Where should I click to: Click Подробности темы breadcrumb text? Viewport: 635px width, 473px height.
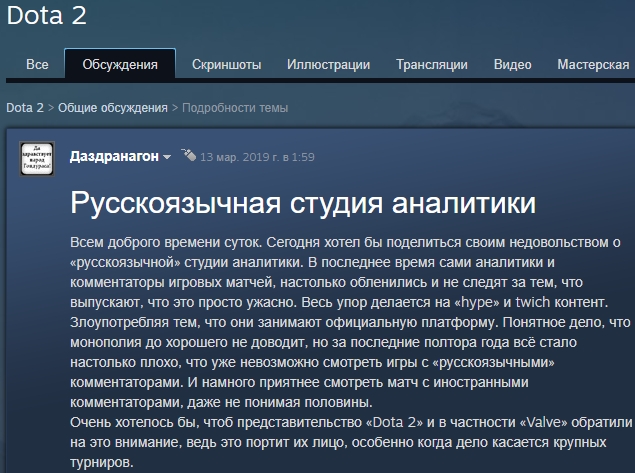(235, 108)
